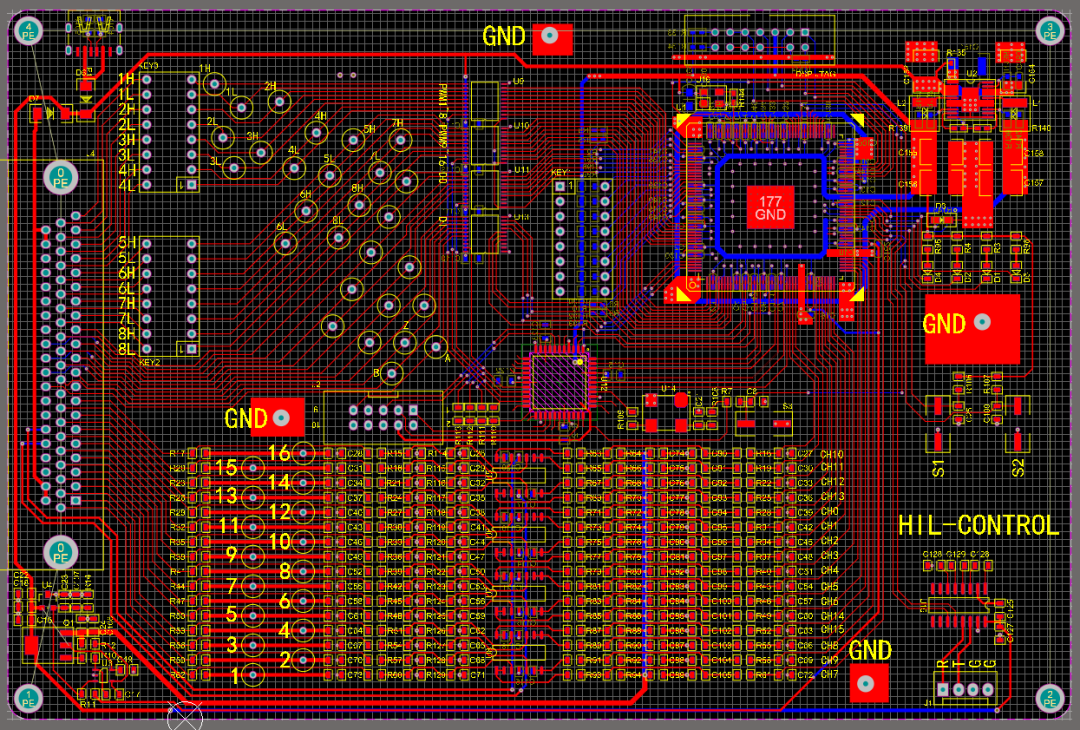Select the '3 PE' mounting hole pad

1050,31
